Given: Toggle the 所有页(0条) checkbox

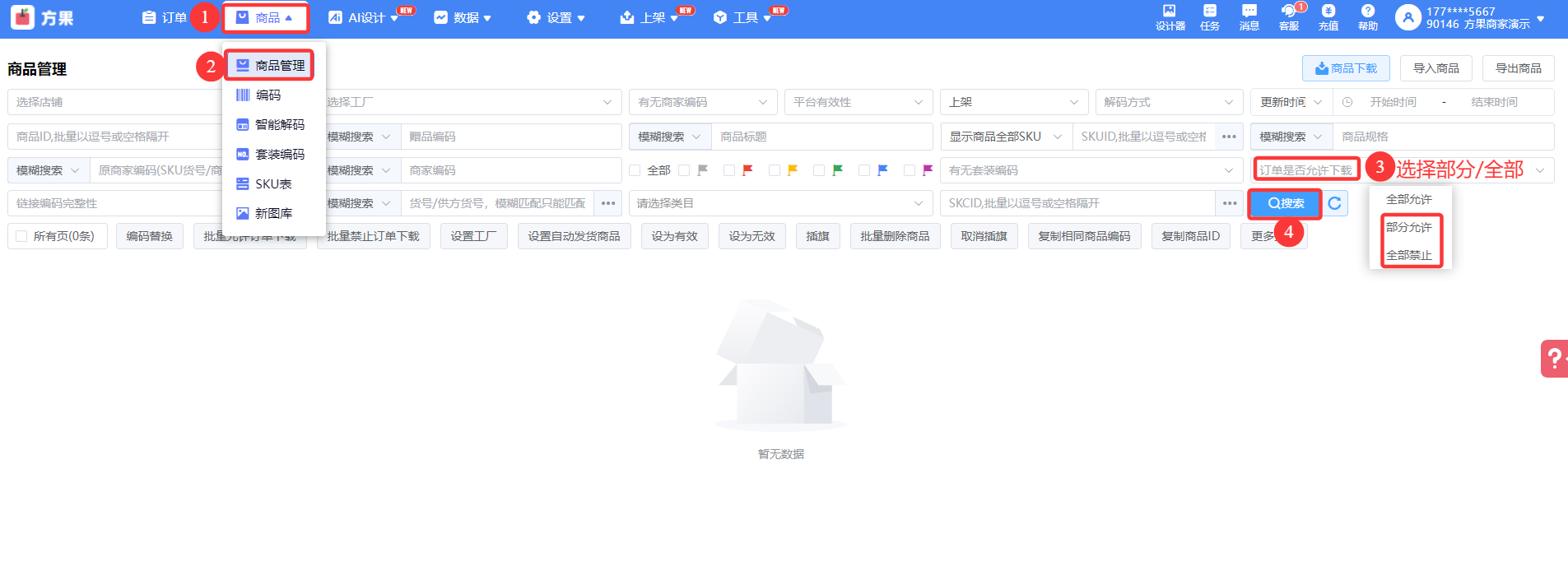Looking at the screenshot, I should point(22,236).
